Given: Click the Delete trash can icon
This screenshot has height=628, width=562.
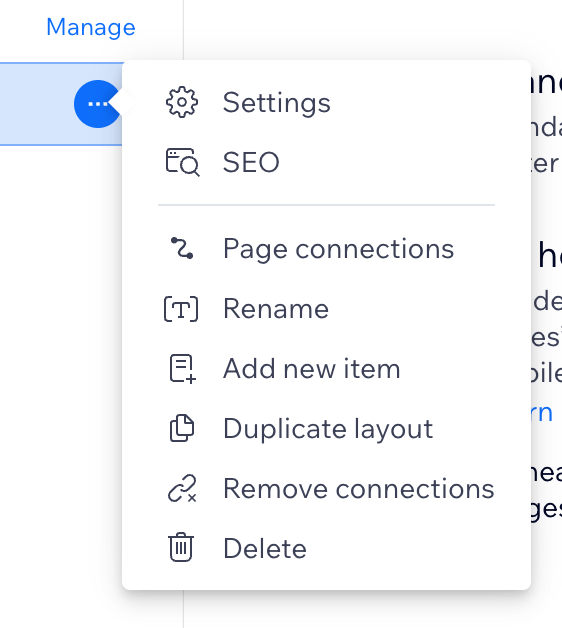Looking at the screenshot, I should click(181, 547).
